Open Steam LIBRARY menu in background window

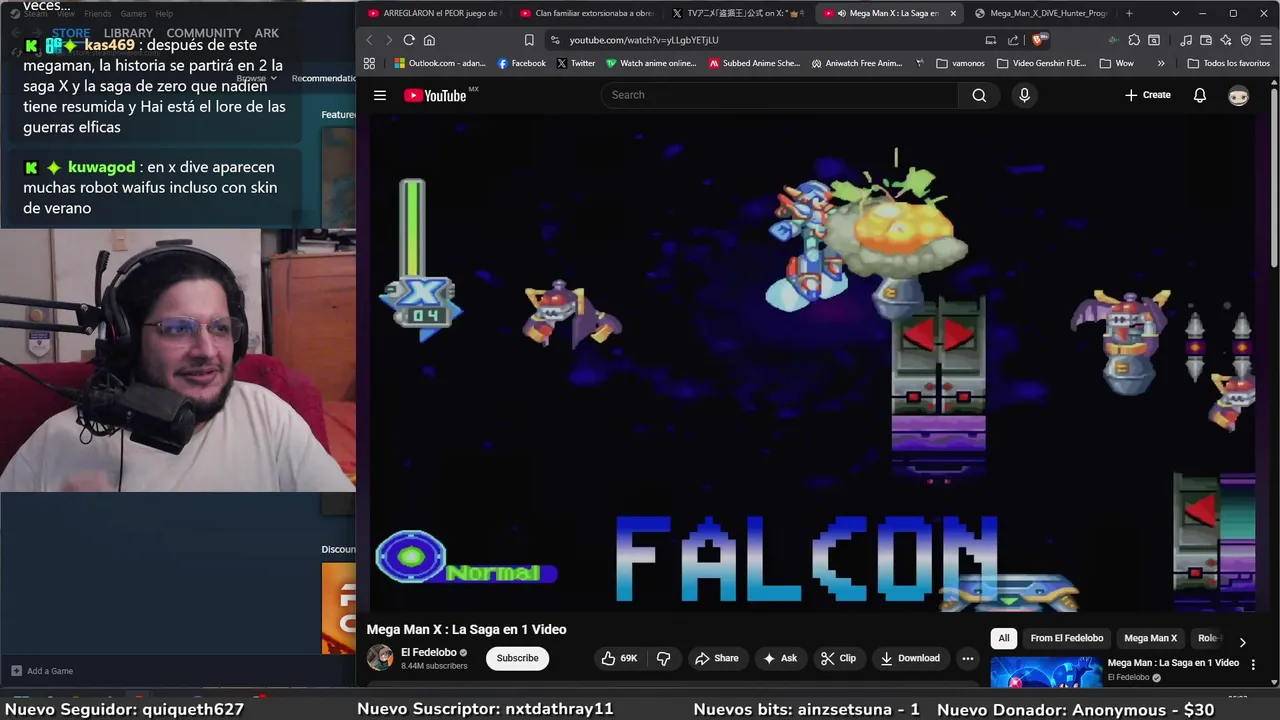point(128,33)
